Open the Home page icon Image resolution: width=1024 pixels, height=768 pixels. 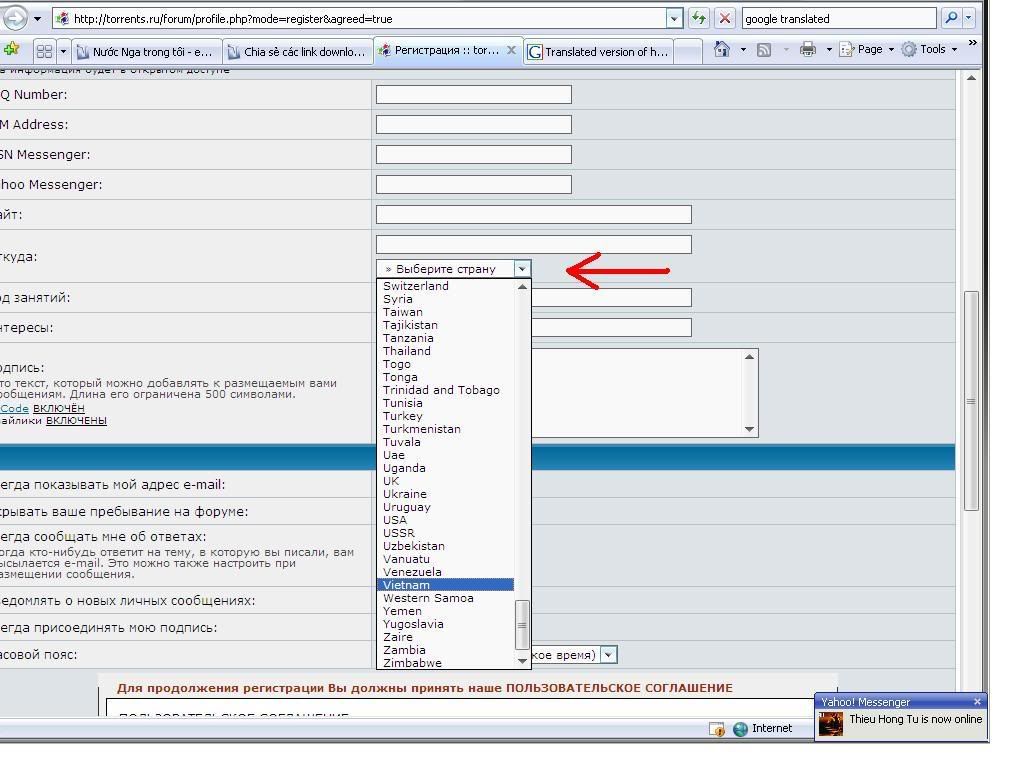point(722,49)
